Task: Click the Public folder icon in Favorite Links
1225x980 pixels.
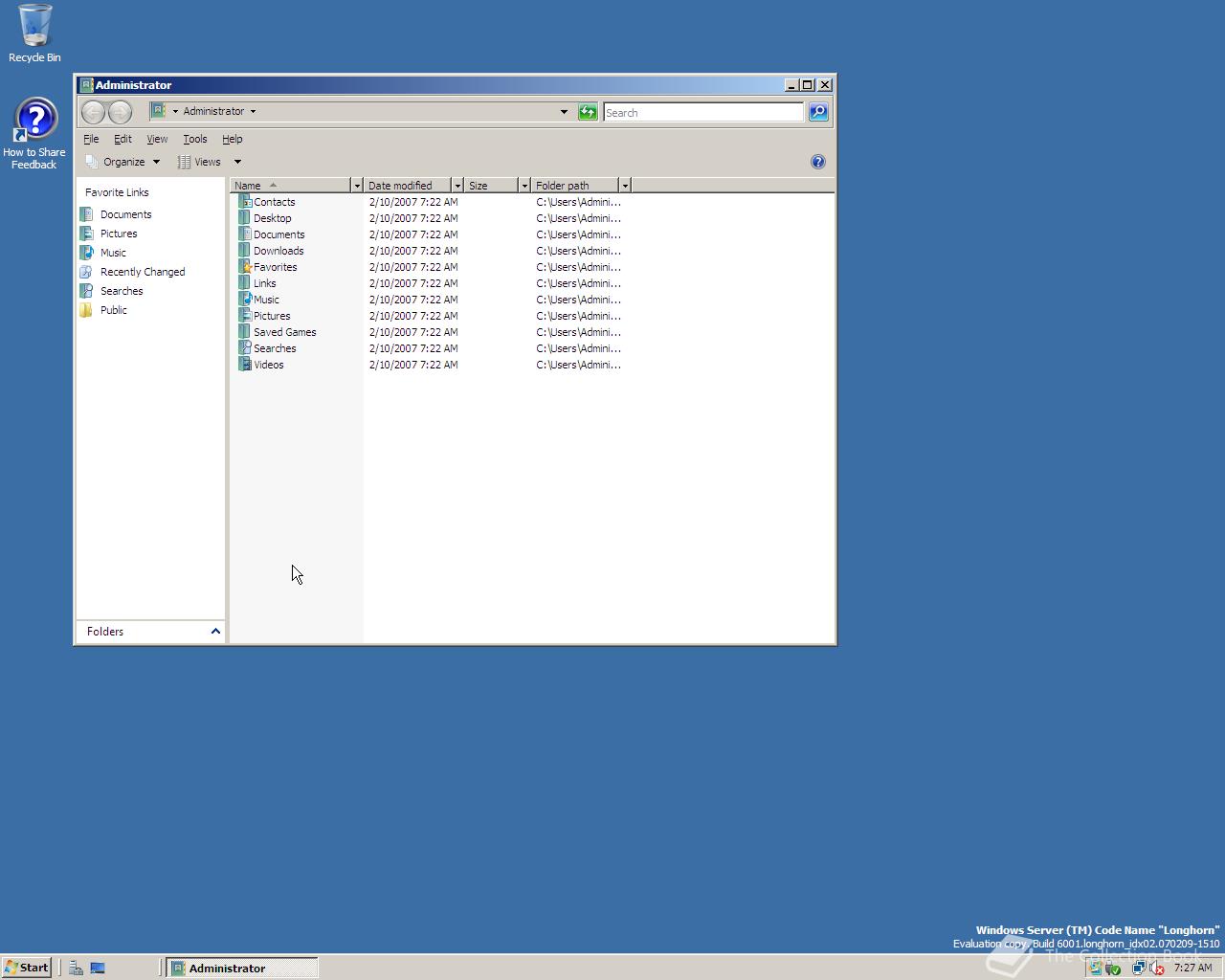Action: coord(86,310)
